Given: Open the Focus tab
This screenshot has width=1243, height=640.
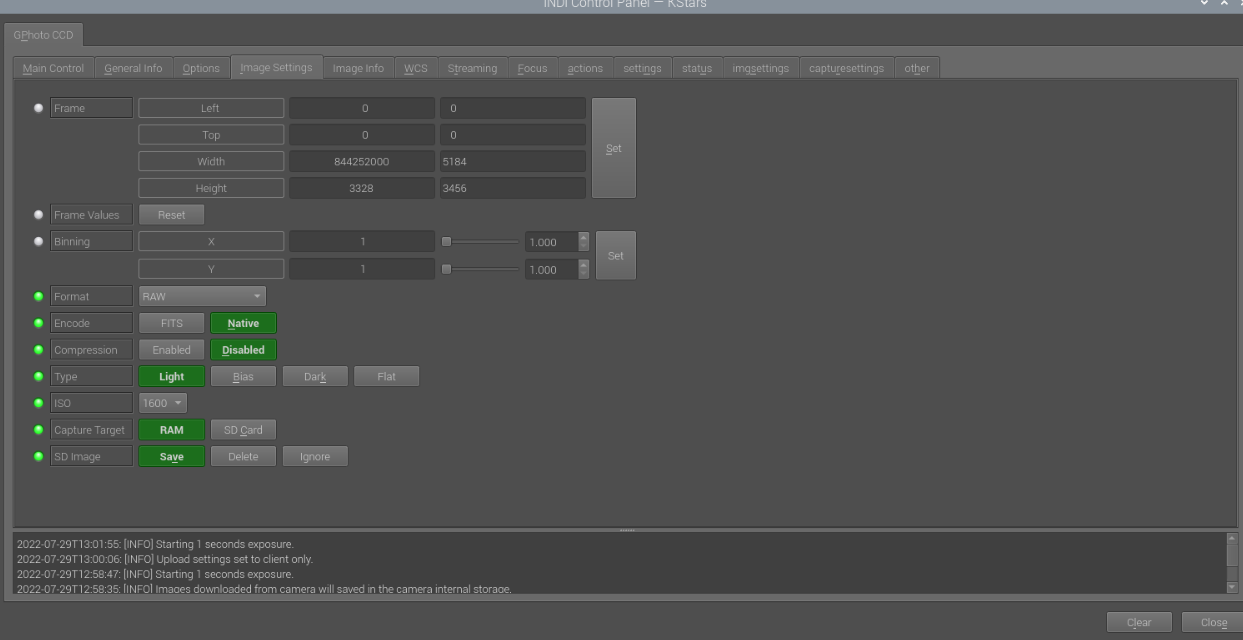Looking at the screenshot, I should pyautogui.click(x=532, y=68).
